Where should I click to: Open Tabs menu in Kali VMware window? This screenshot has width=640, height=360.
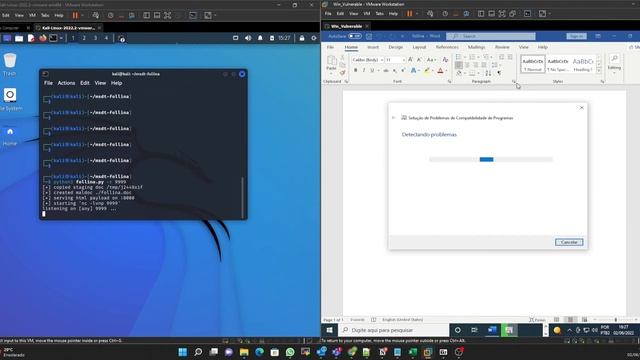coord(45,16)
